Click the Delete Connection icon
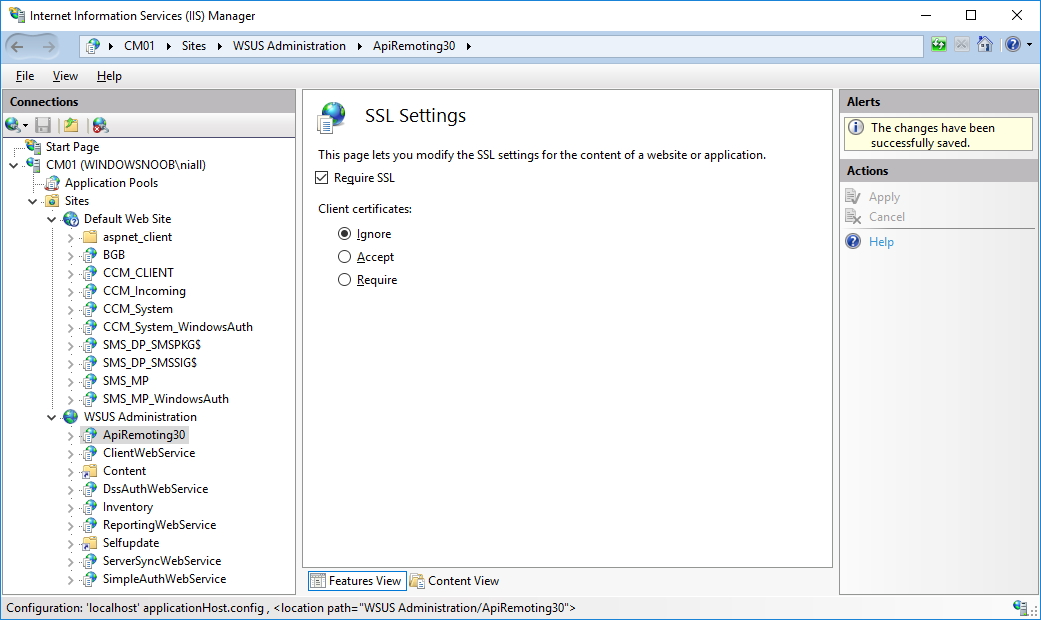The image size is (1041, 620). (x=100, y=125)
